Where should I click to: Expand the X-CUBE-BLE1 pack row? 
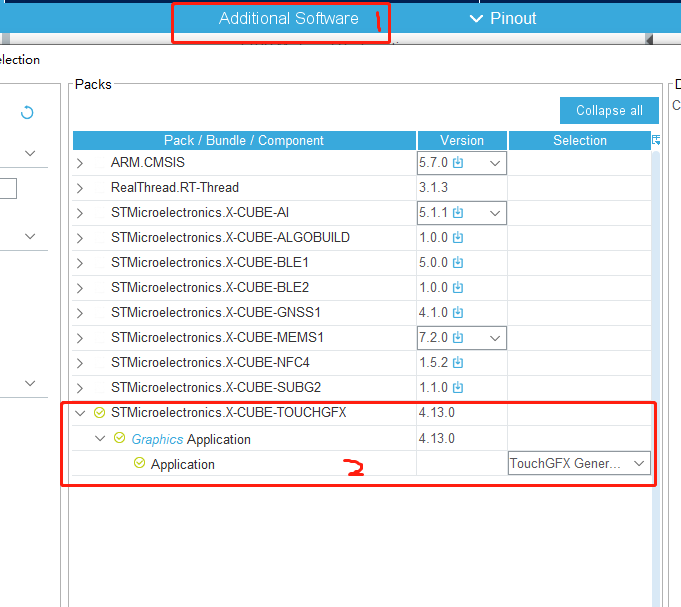79,263
